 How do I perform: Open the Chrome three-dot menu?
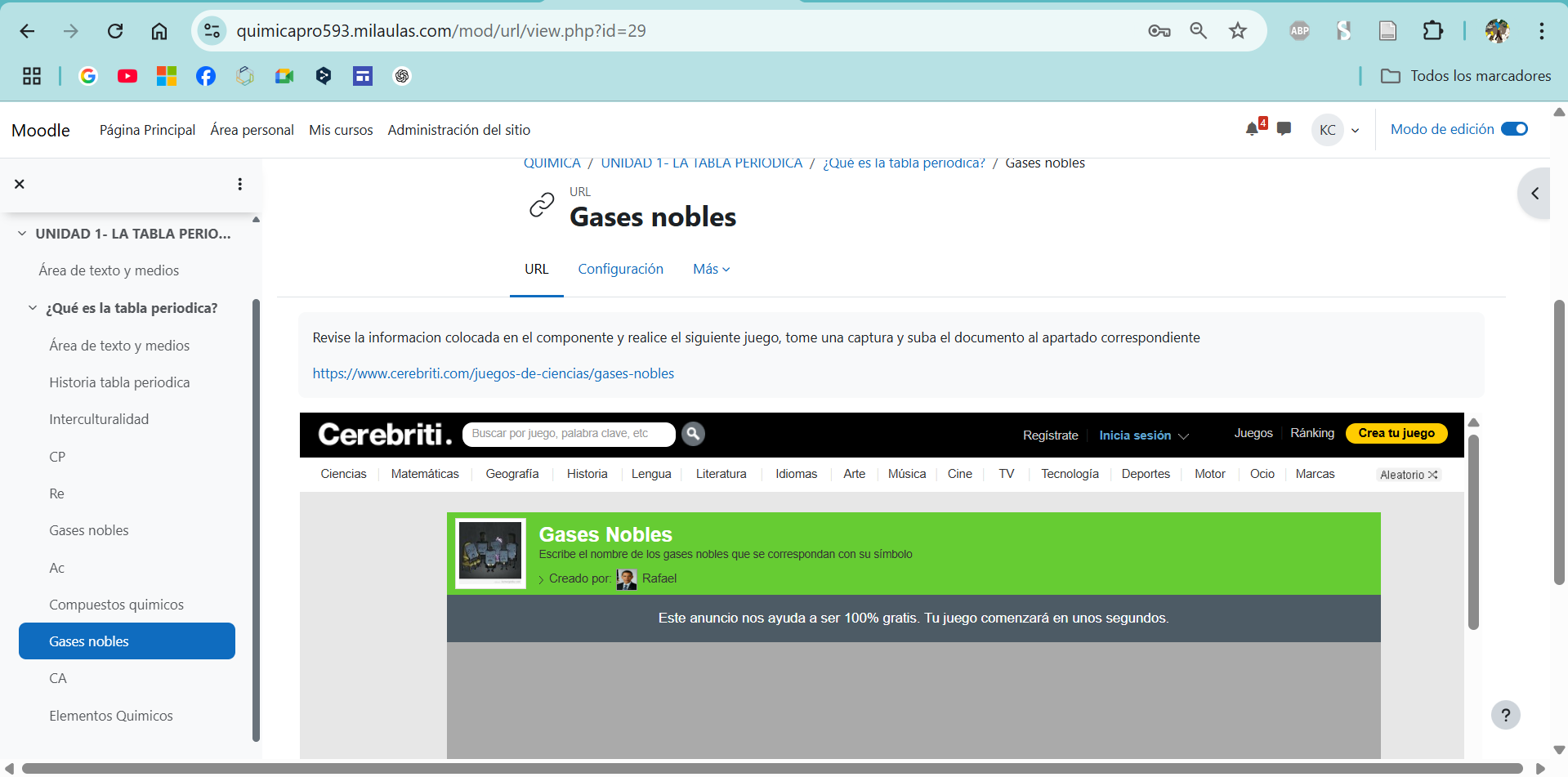(x=1541, y=31)
